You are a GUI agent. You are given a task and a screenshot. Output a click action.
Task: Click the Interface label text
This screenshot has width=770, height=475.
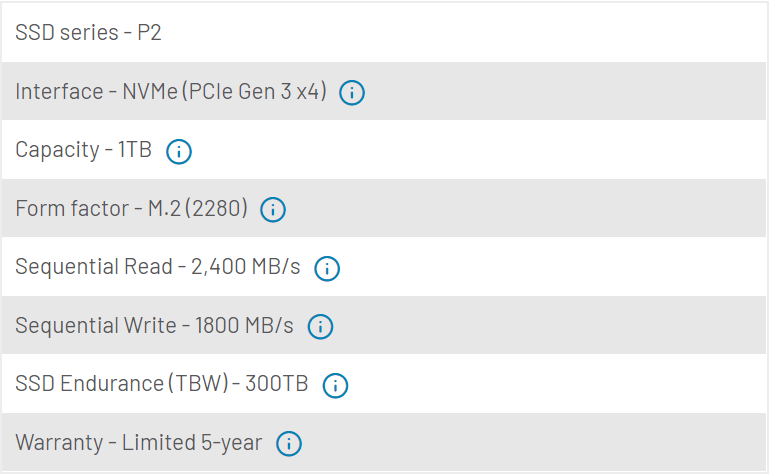point(59,91)
